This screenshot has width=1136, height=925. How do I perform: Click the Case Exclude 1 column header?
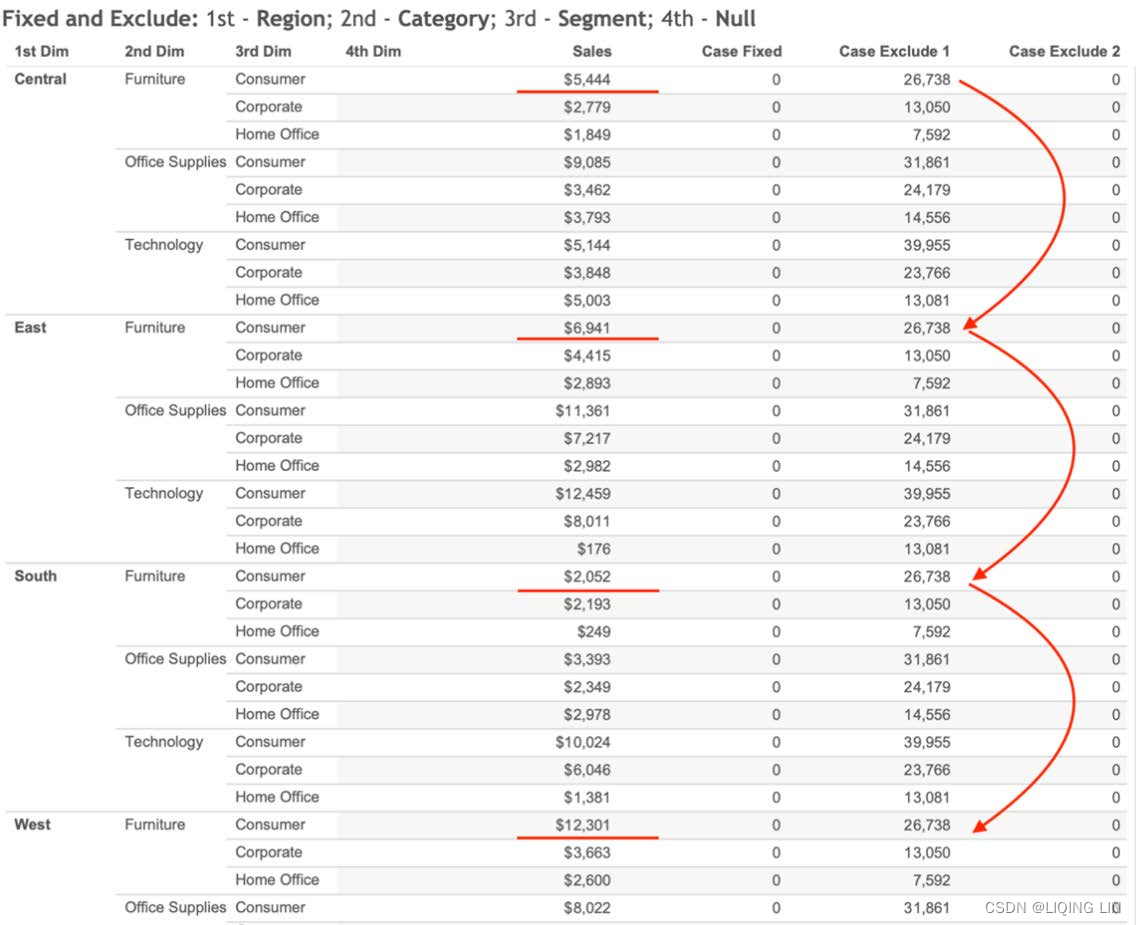894,51
